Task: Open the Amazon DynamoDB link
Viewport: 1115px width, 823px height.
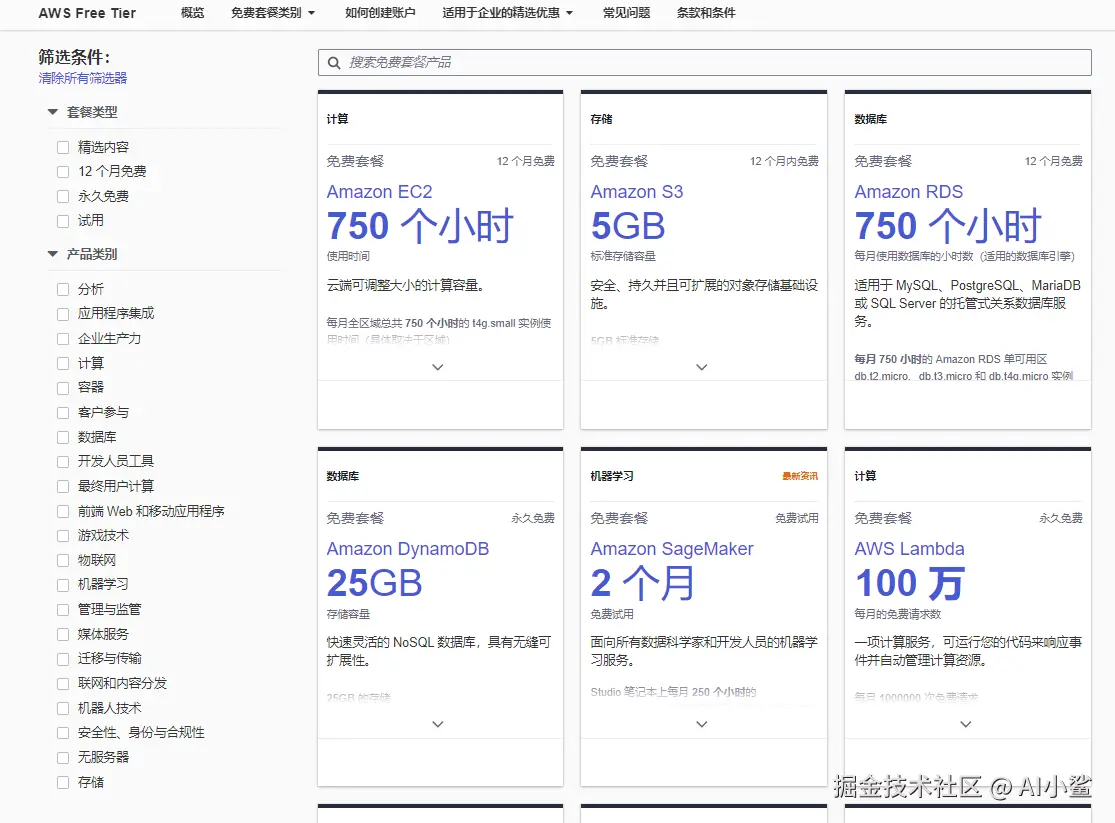Action: click(407, 549)
